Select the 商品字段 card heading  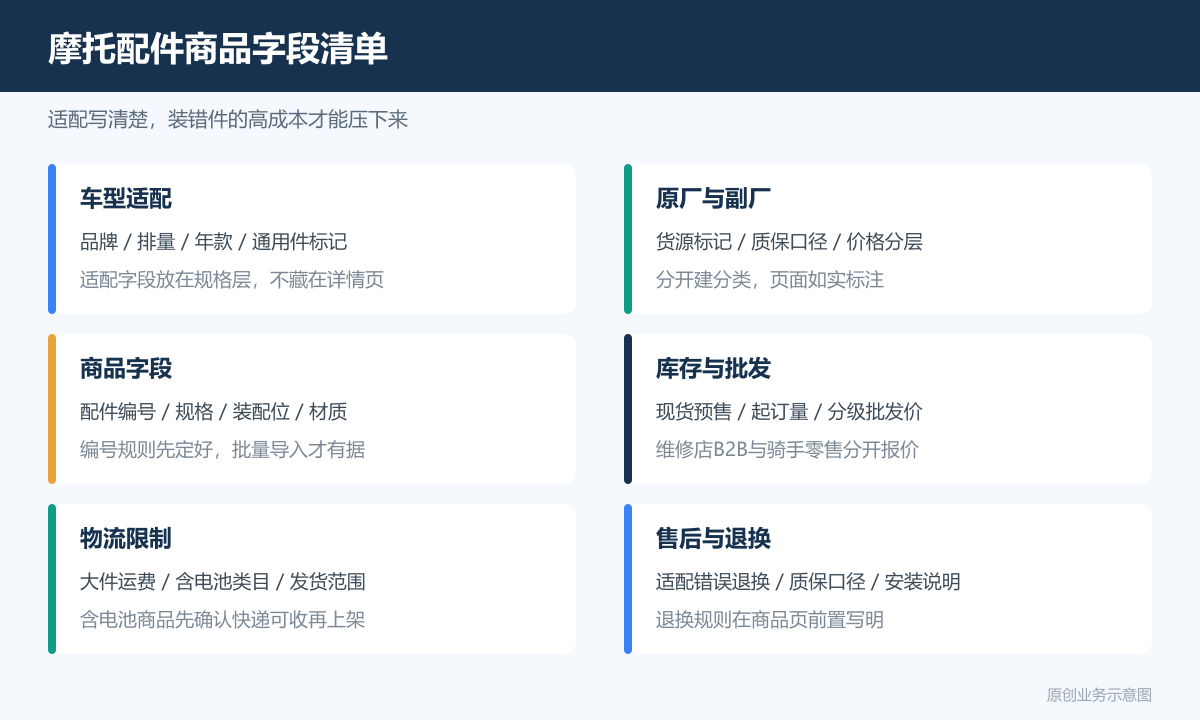[126, 368]
